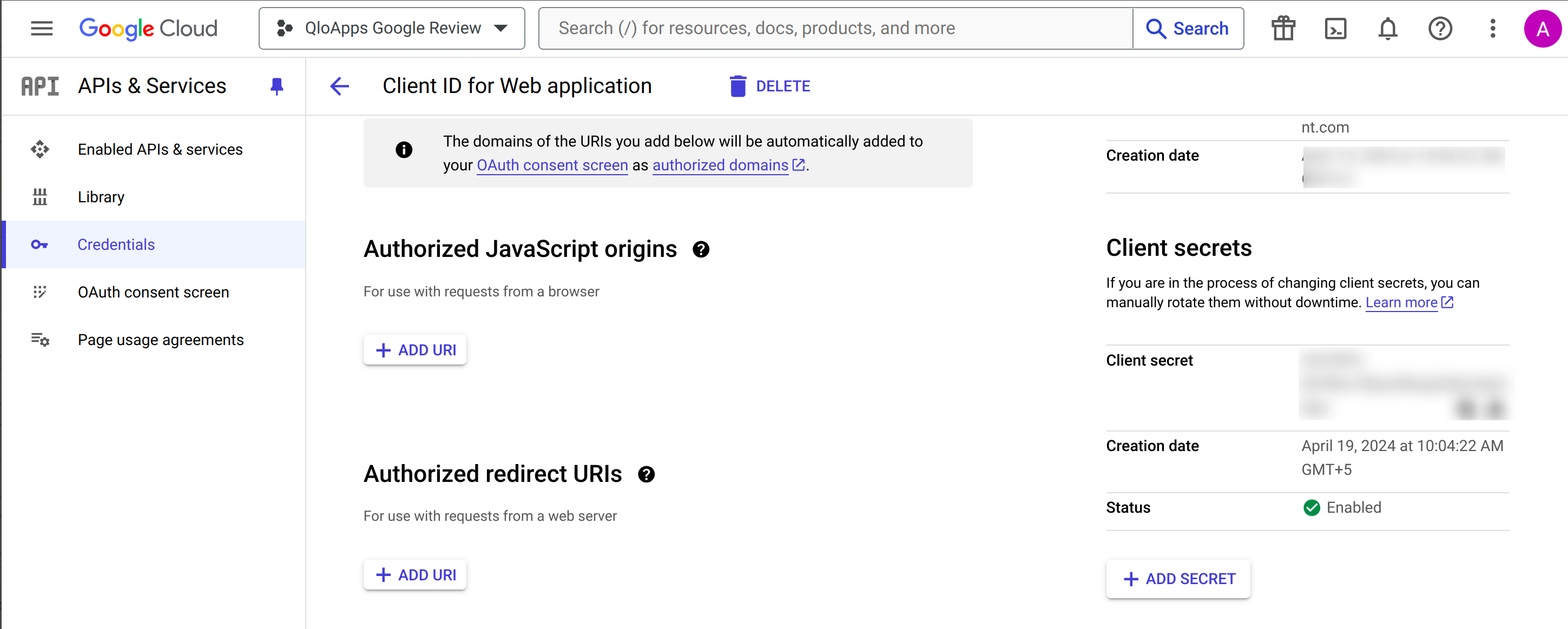Click the search input field
The image size is (1568, 629).
click(x=835, y=28)
